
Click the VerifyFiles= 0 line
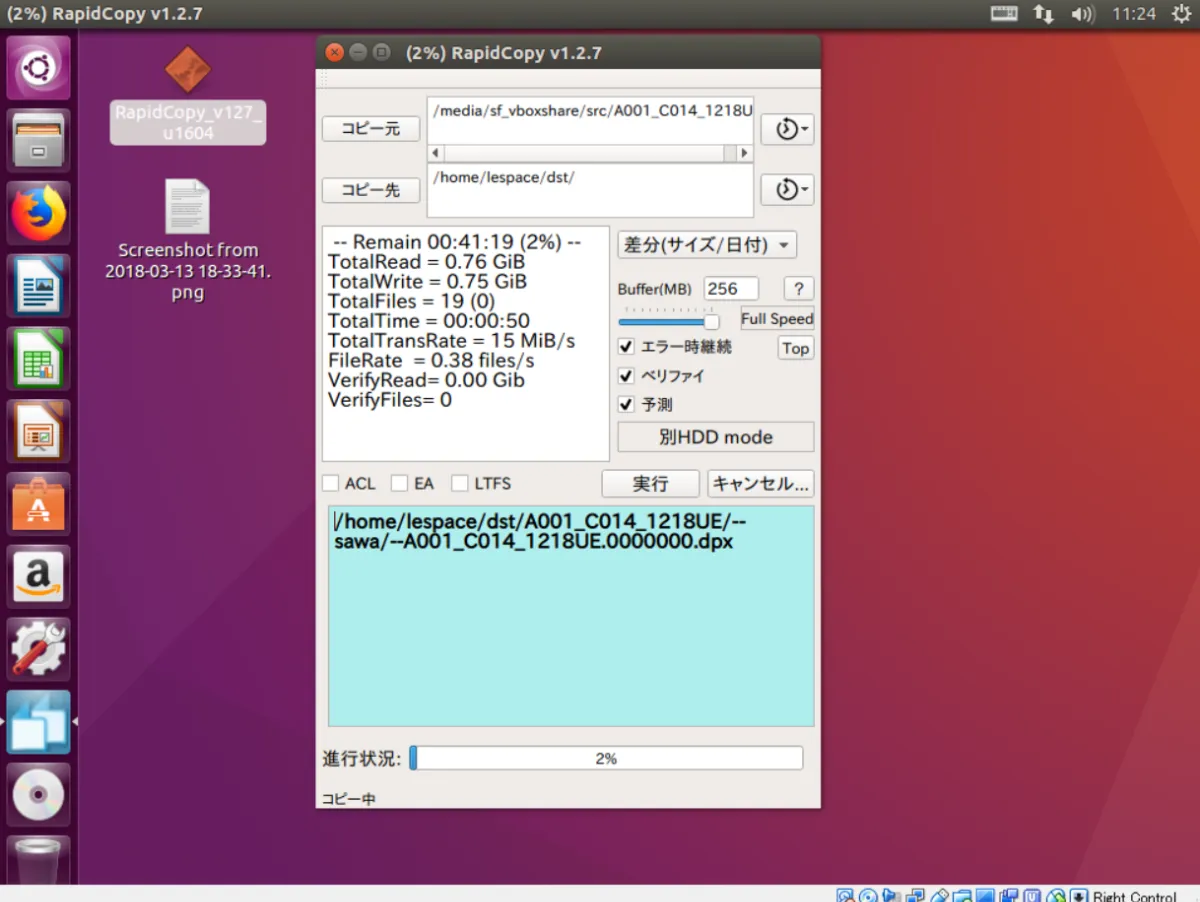tap(390, 400)
